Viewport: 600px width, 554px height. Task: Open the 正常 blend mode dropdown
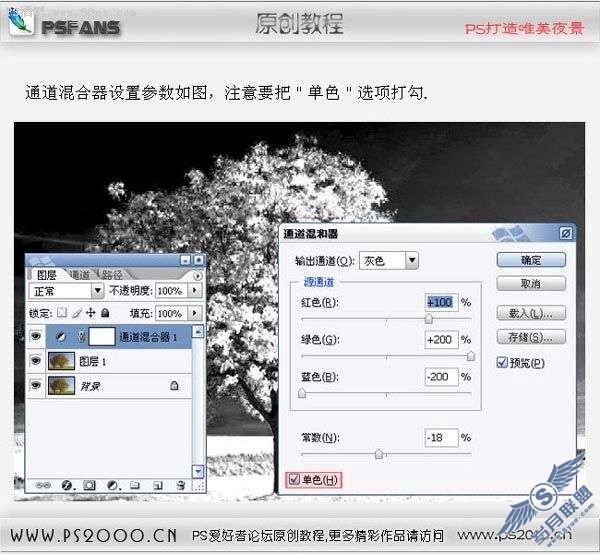[x=97, y=291]
